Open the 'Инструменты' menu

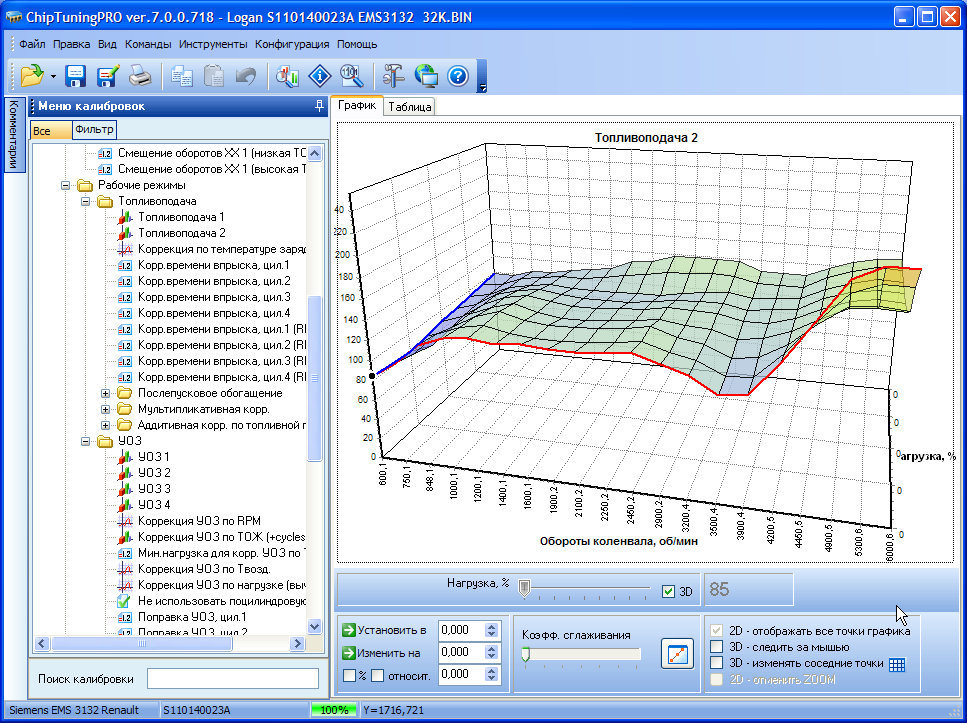[x=213, y=44]
